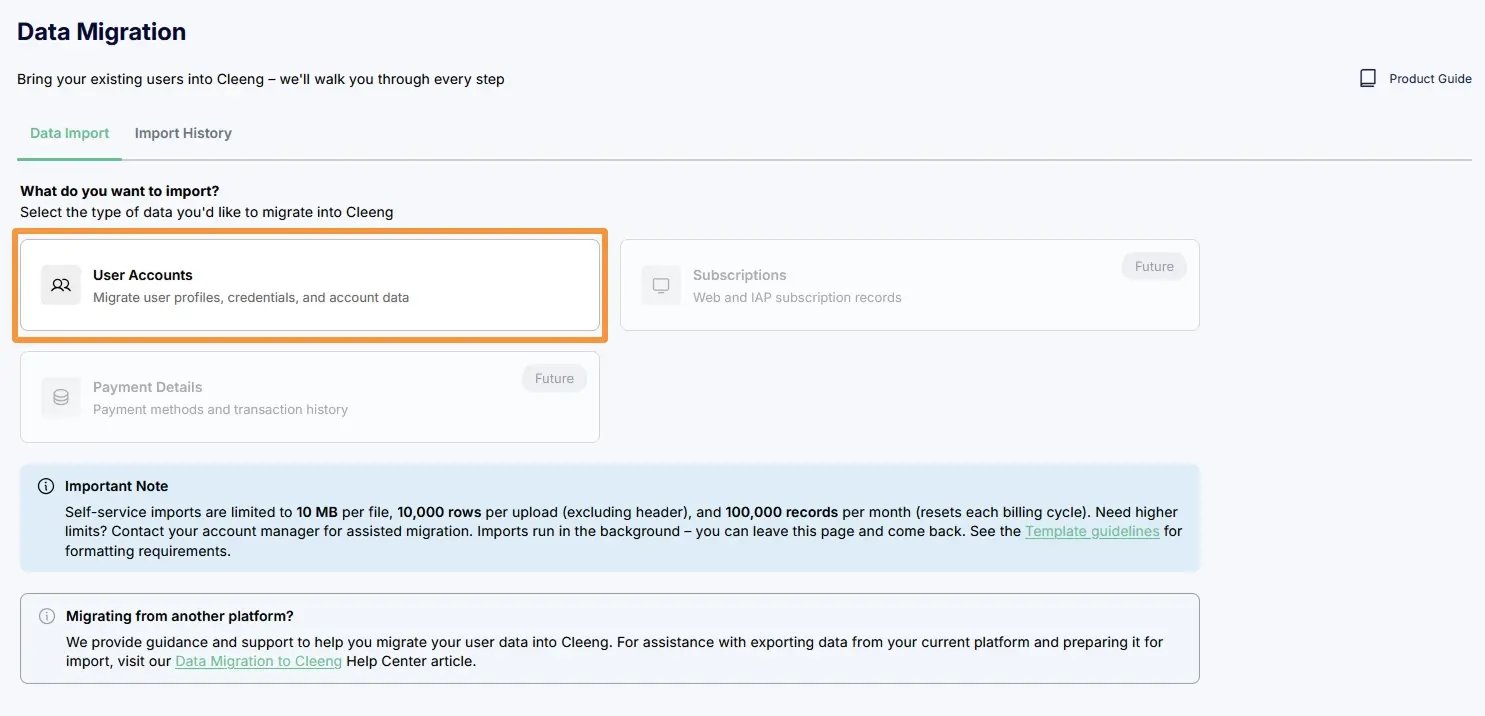This screenshot has width=1485, height=716.
Task: Select the Subscriptions import card
Action: 910,285
